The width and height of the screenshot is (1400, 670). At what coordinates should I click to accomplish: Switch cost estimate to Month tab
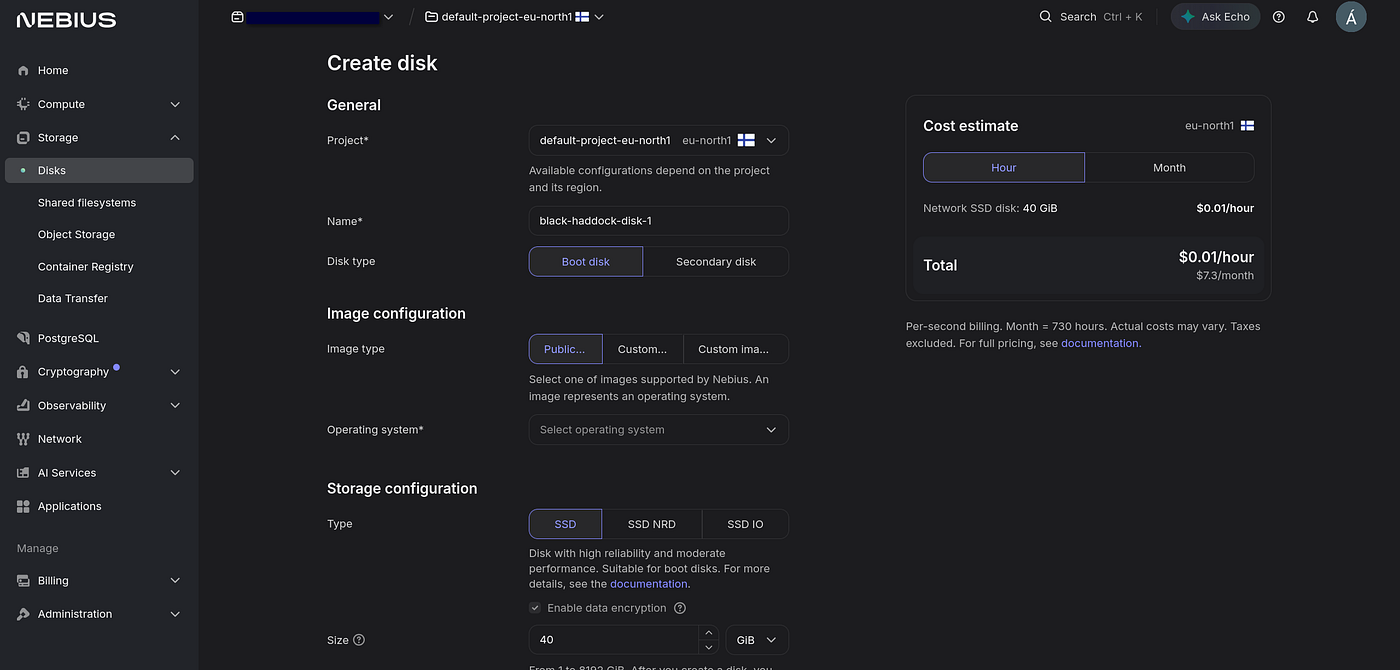coord(1169,168)
